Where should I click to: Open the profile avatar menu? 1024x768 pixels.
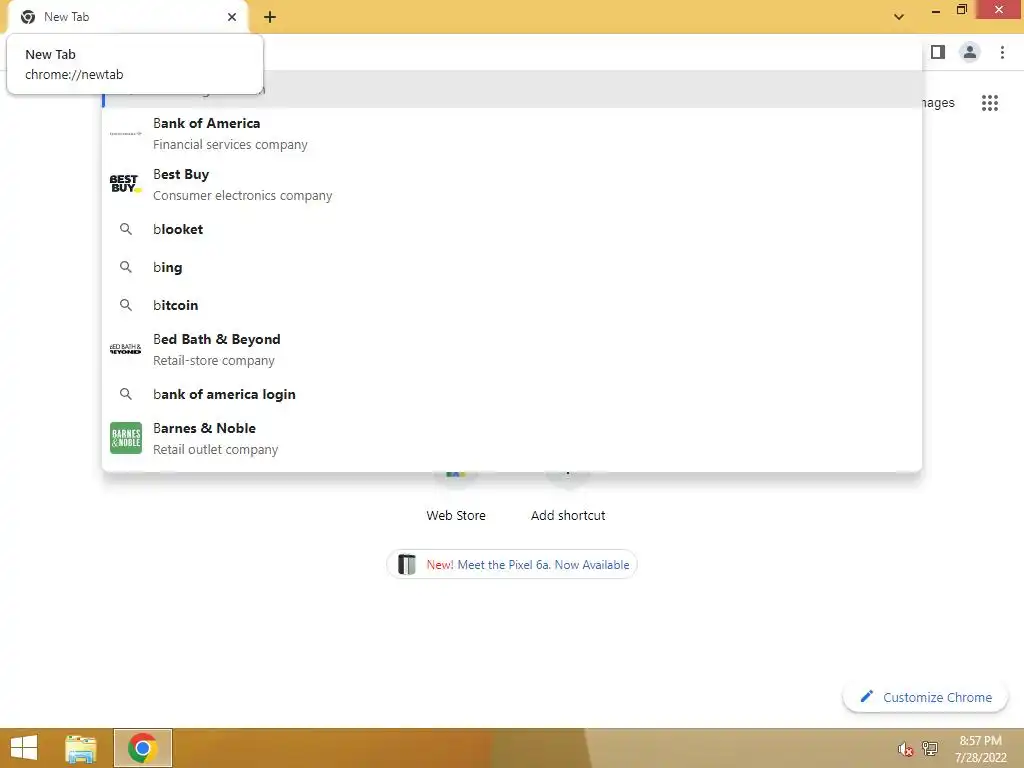pyautogui.click(x=970, y=52)
